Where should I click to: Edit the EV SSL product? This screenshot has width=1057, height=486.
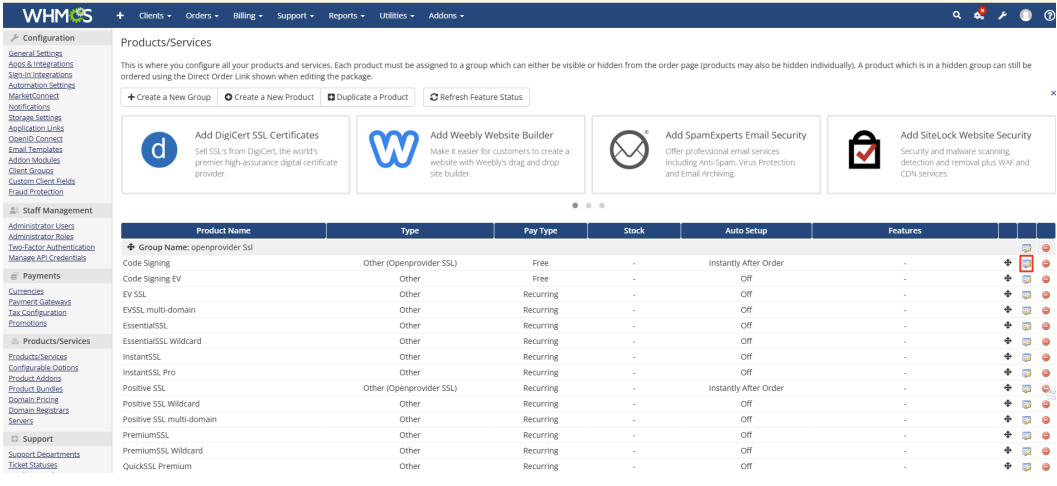[x=1027, y=295]
